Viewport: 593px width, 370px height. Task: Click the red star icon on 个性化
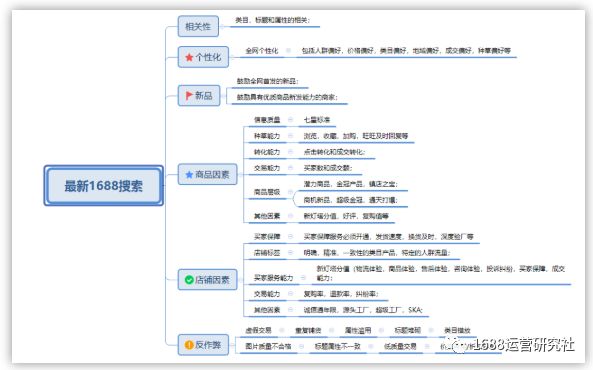(189, 58)
